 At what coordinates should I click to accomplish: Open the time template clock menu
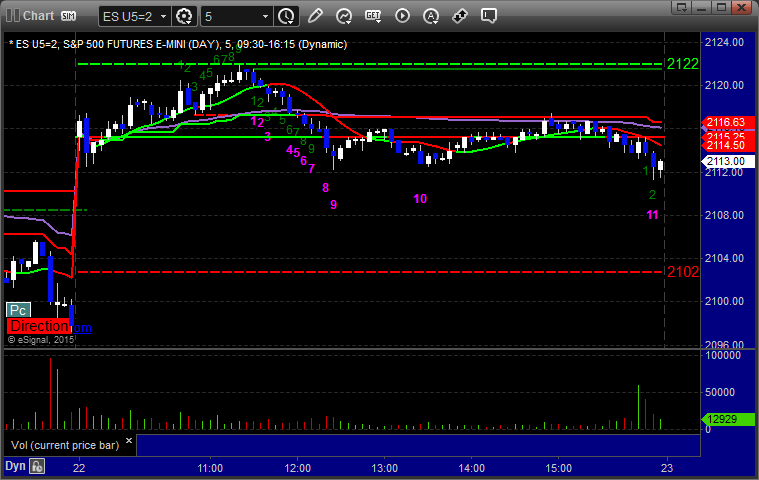286,16
